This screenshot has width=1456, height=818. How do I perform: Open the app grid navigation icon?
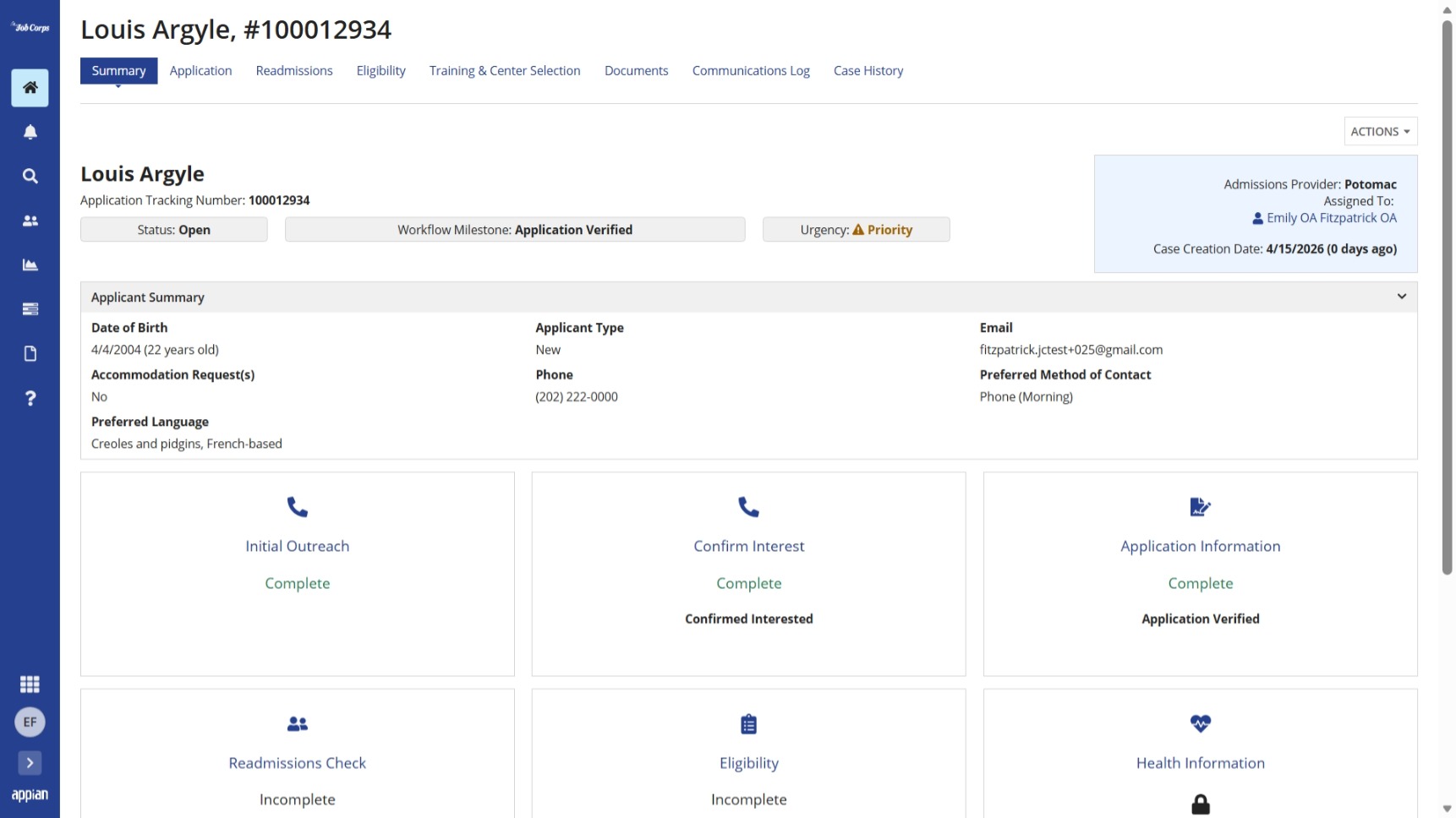[x=30, y=684]
